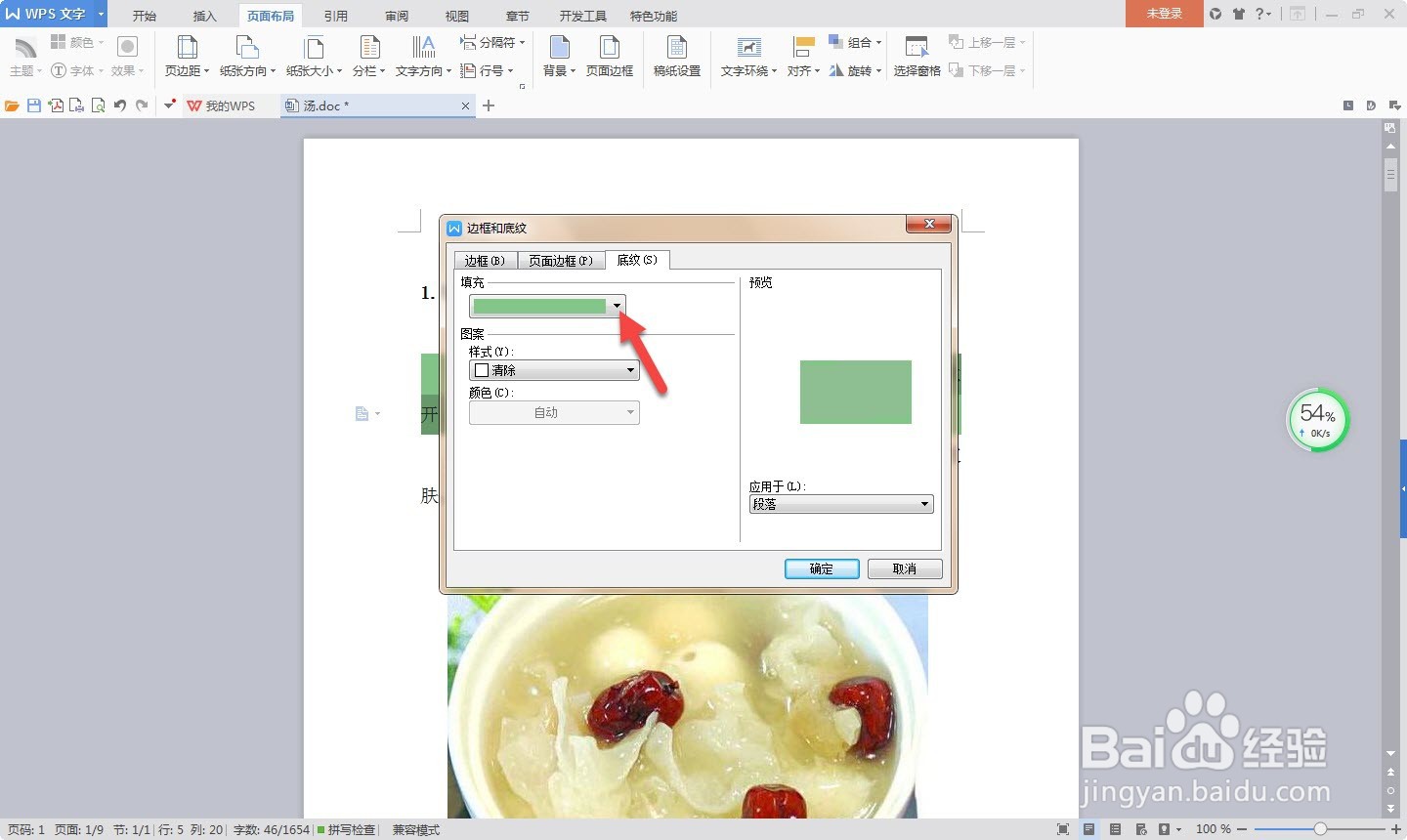Click the export to PDF icon
1407x840 pixels.
[56, 105]
